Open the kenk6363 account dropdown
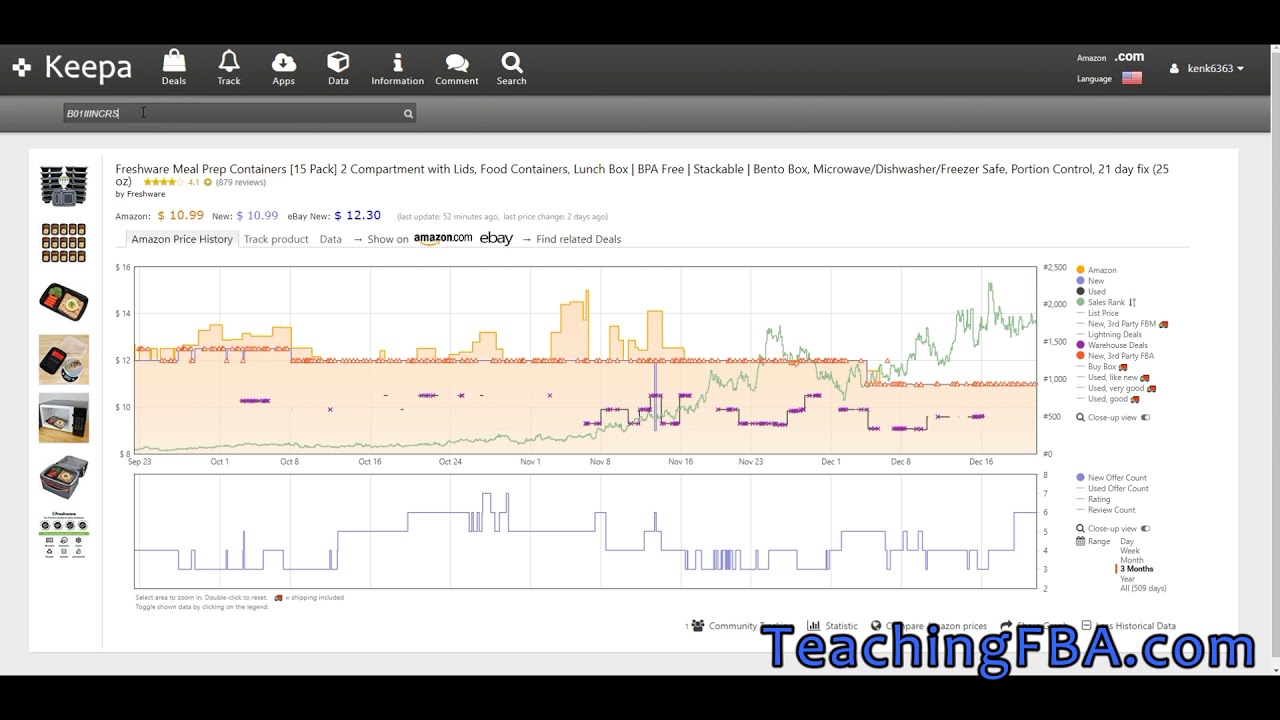Viewport: 1280px width, 720px height. 1207,68
